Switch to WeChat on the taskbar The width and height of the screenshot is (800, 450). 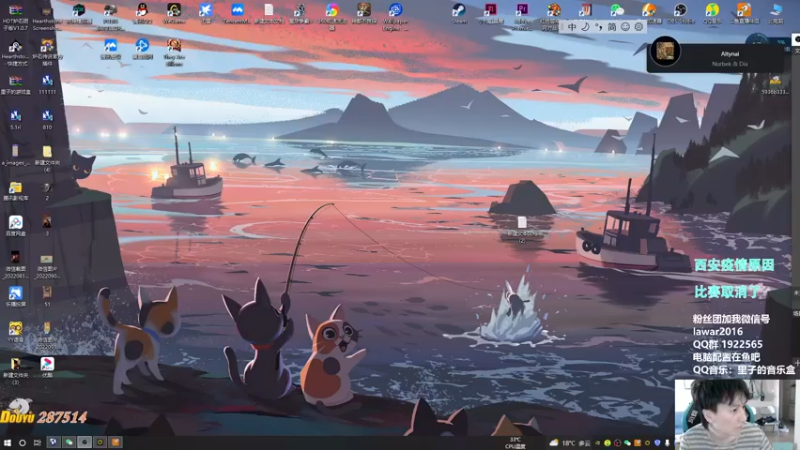pos(69,442)
